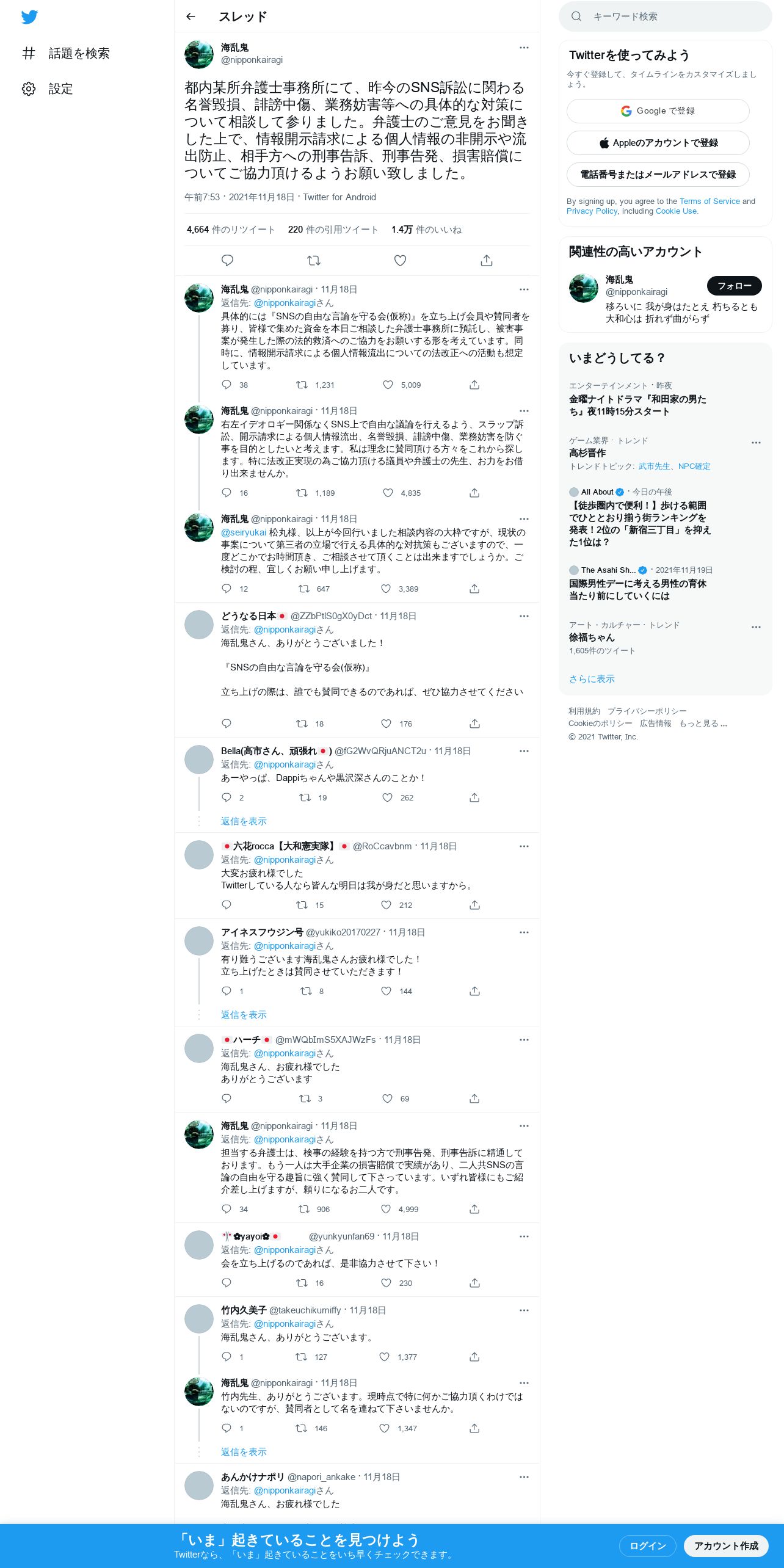This screenshot has width=784, height=1568.
Task: Like the reply with 5,009 likes
Action: coord(388,385)
